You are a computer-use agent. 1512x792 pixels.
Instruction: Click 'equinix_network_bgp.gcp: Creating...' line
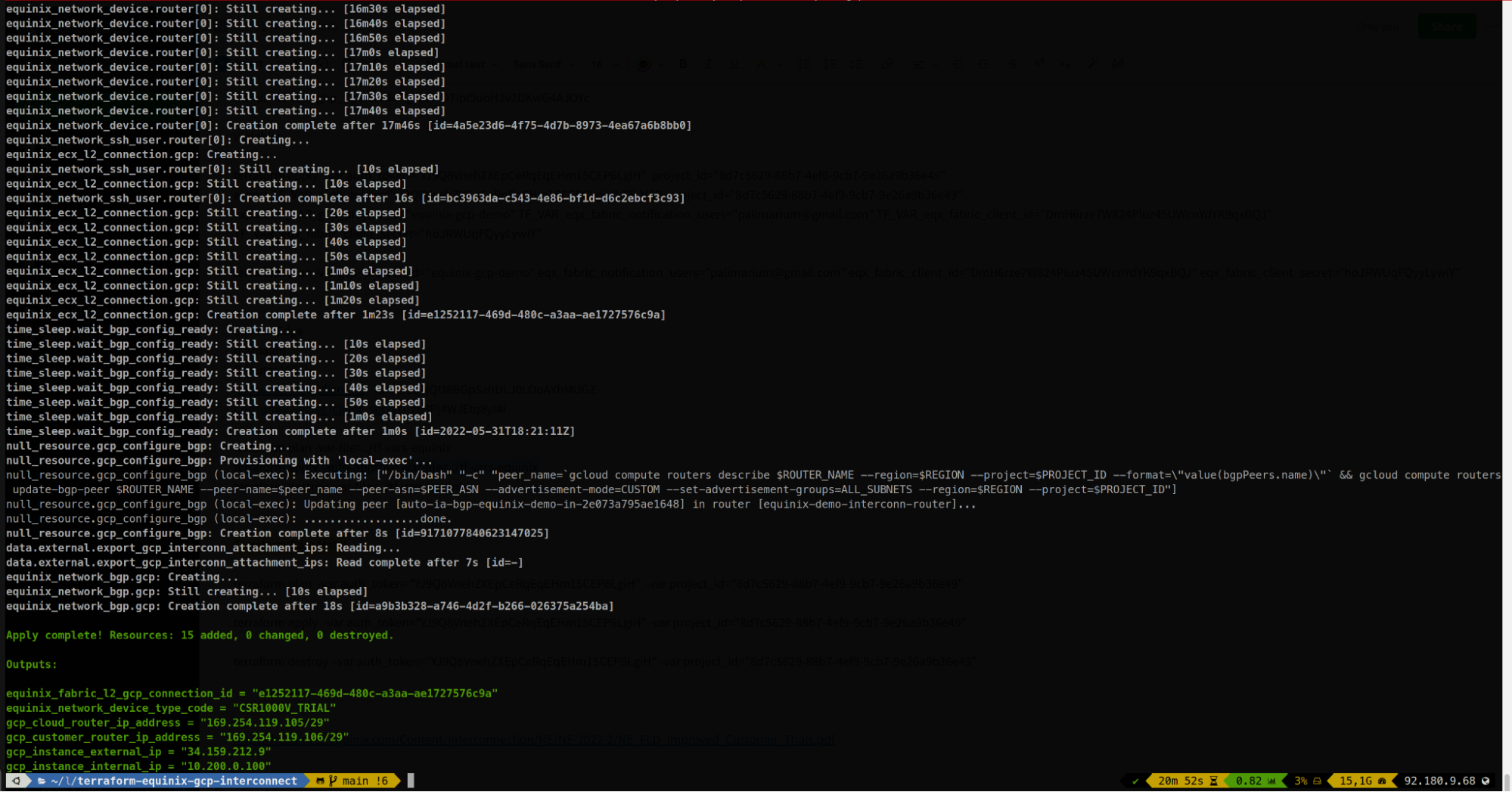pos(122,577)
